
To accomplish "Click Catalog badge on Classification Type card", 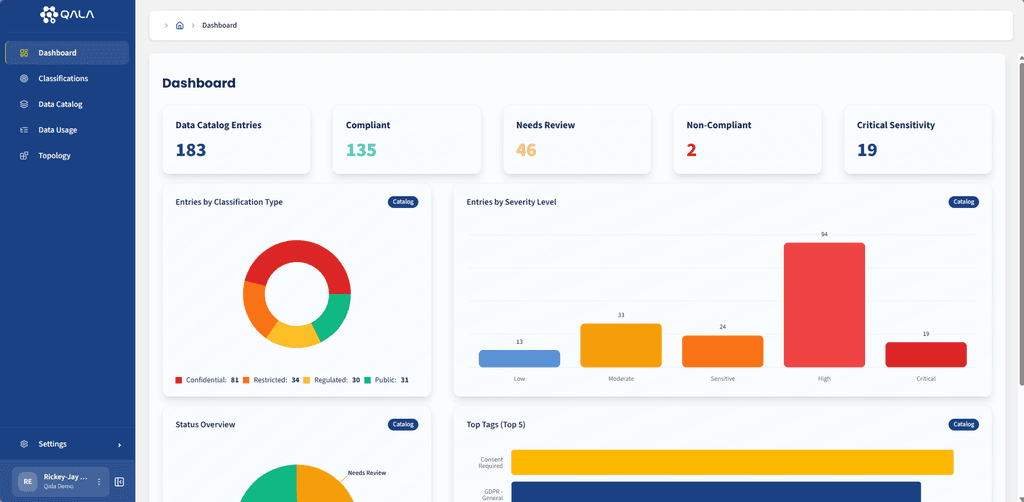I will (x=403, y=202).
